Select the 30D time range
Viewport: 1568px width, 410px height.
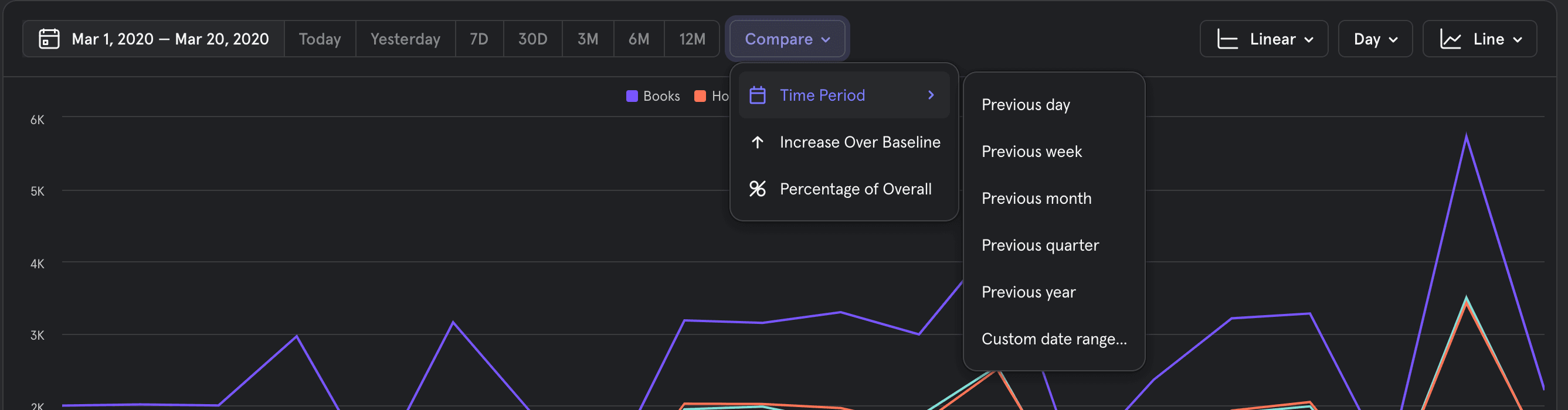[x=532, y=39]
